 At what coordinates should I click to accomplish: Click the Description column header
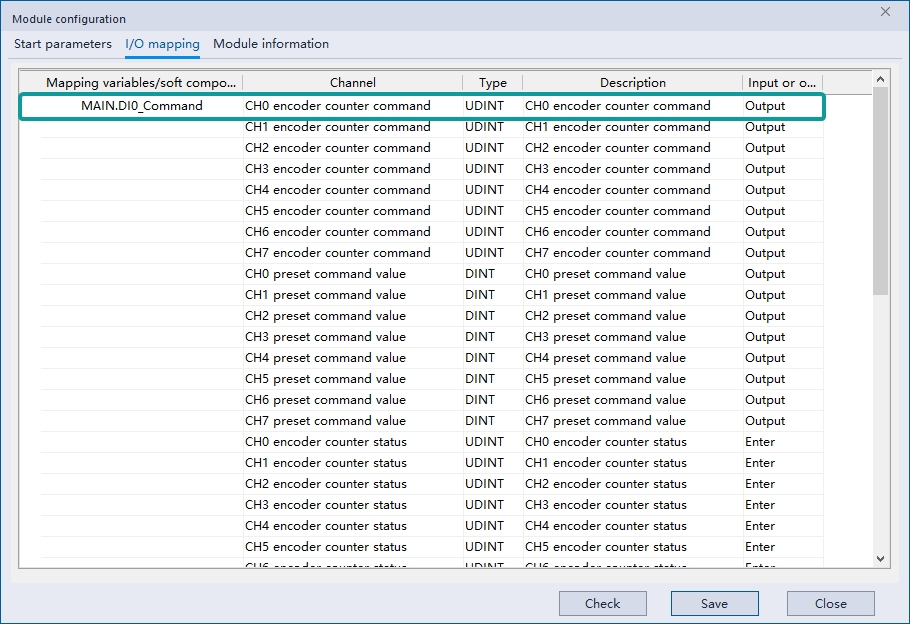[x=633, y=83]
